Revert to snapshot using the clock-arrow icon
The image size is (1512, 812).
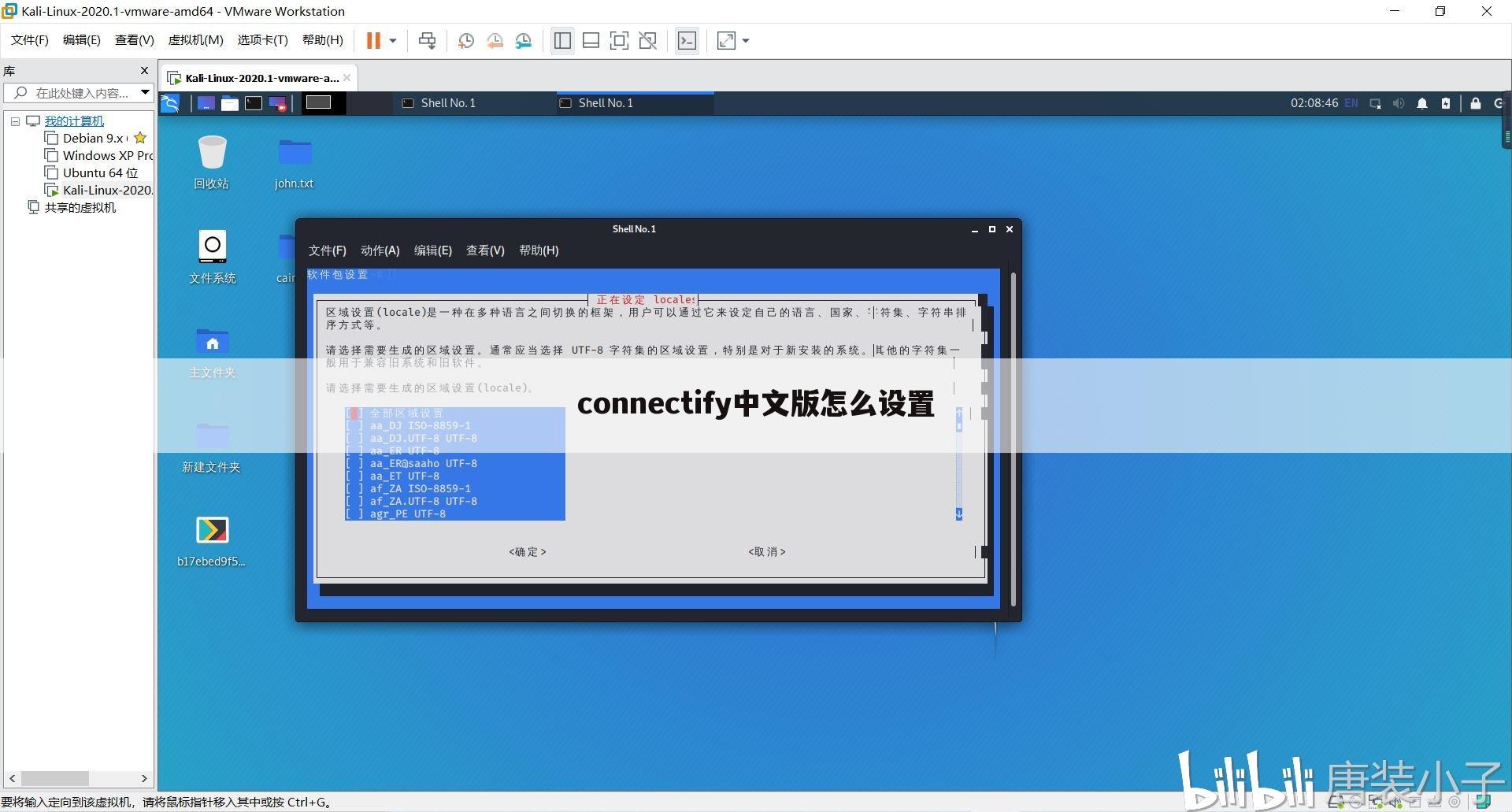pos(495,40)
